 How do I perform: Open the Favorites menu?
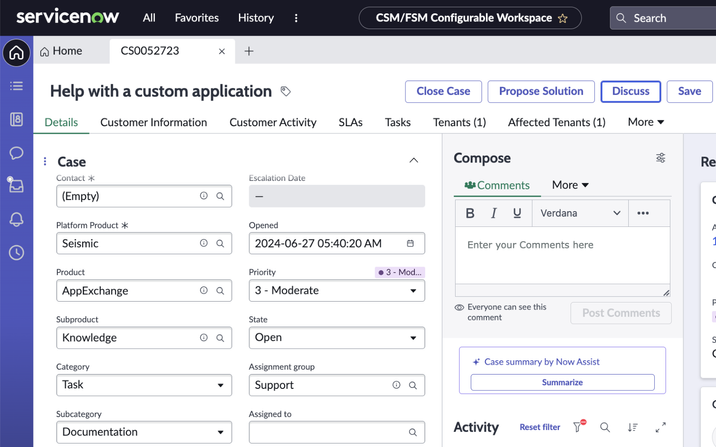[197, 18]
